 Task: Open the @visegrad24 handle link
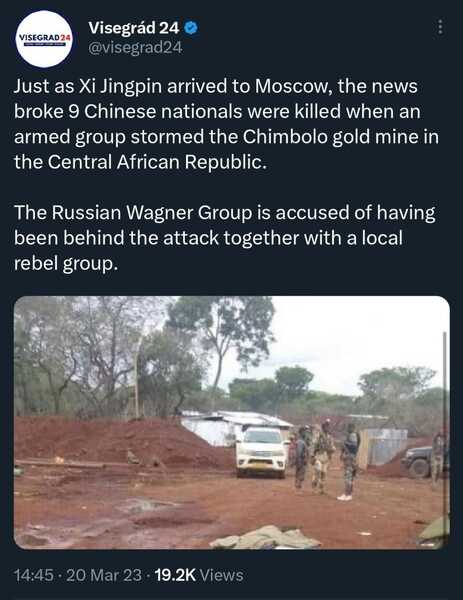coord(135,48)
